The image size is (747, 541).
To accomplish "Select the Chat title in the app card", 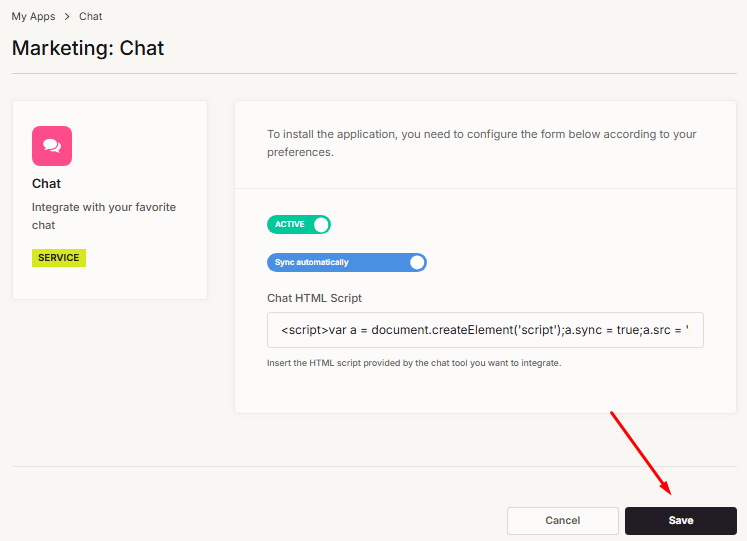I will pos(47,184).
